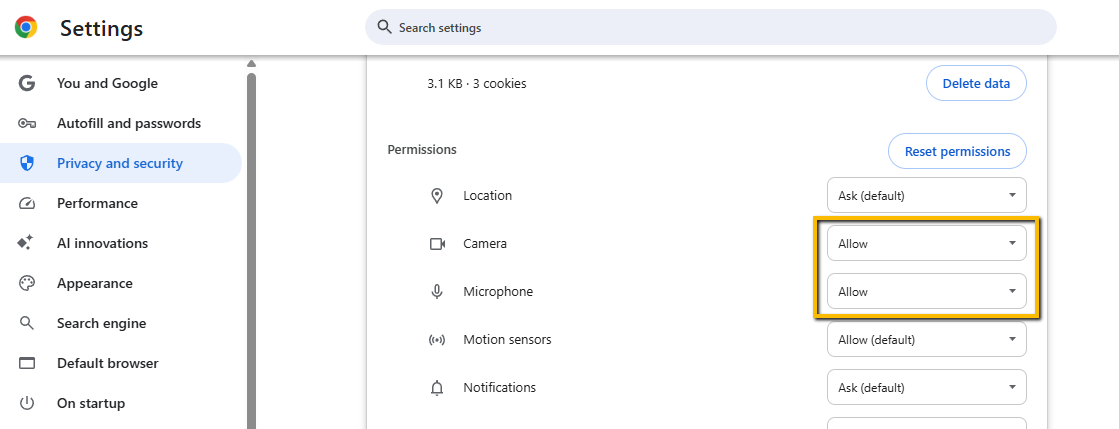Open the Camera permission dropdown
Image resolution: width=1119 pixels, height=429 pixels.
coord(926,244)
